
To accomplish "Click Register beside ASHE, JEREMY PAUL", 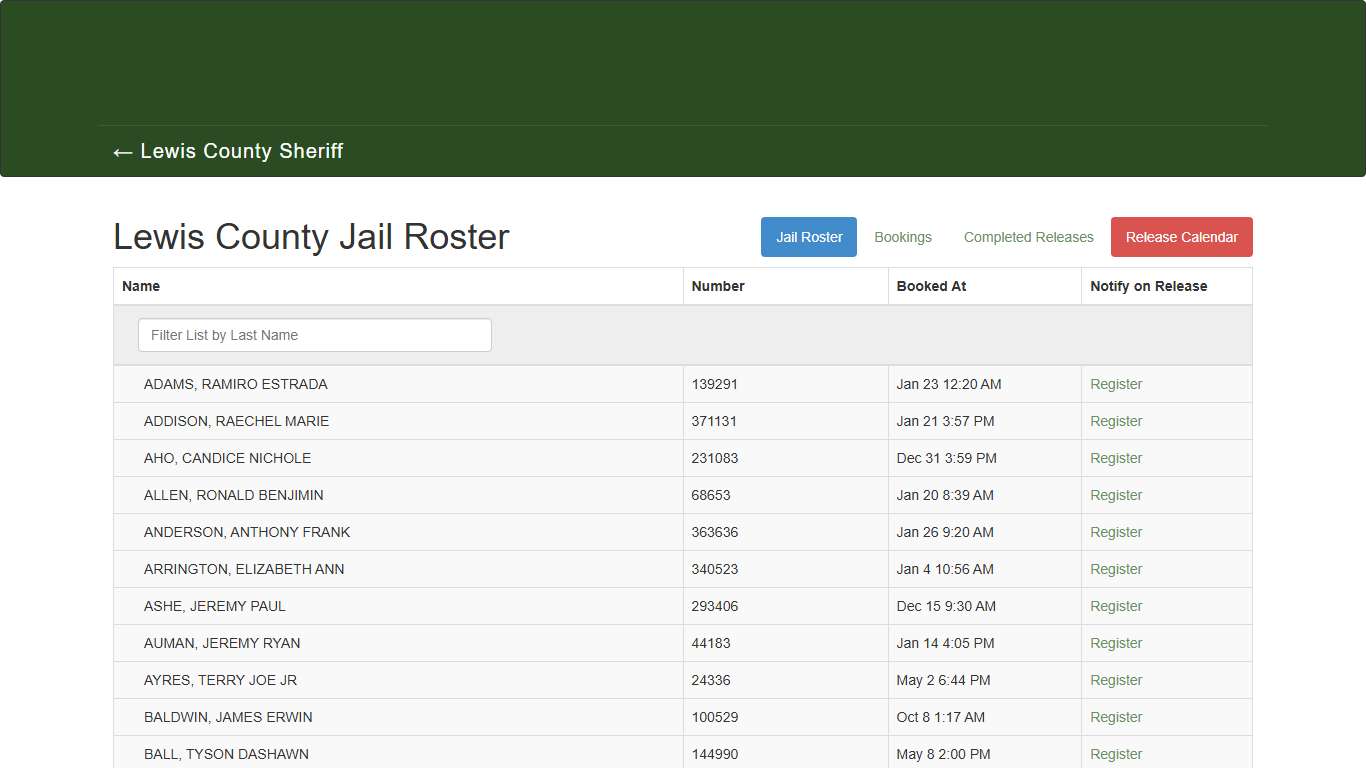I will tap(1116, 606).
